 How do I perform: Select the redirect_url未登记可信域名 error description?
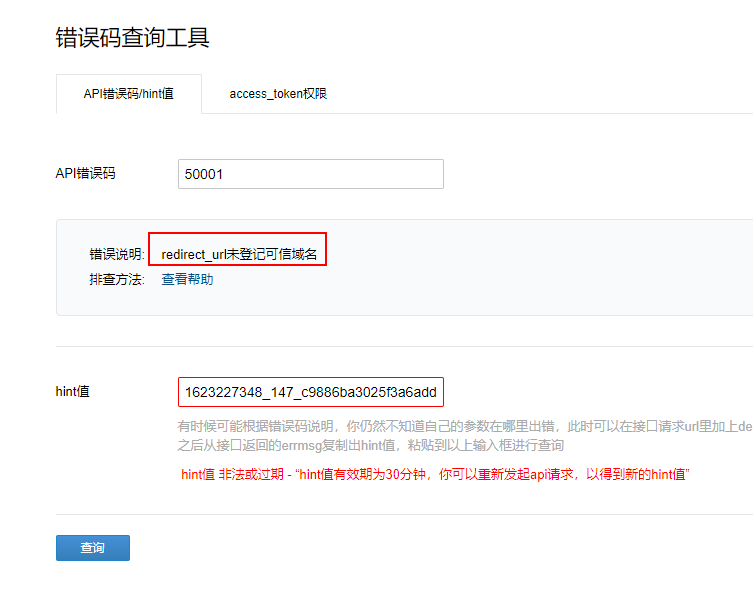pos(239,254)
